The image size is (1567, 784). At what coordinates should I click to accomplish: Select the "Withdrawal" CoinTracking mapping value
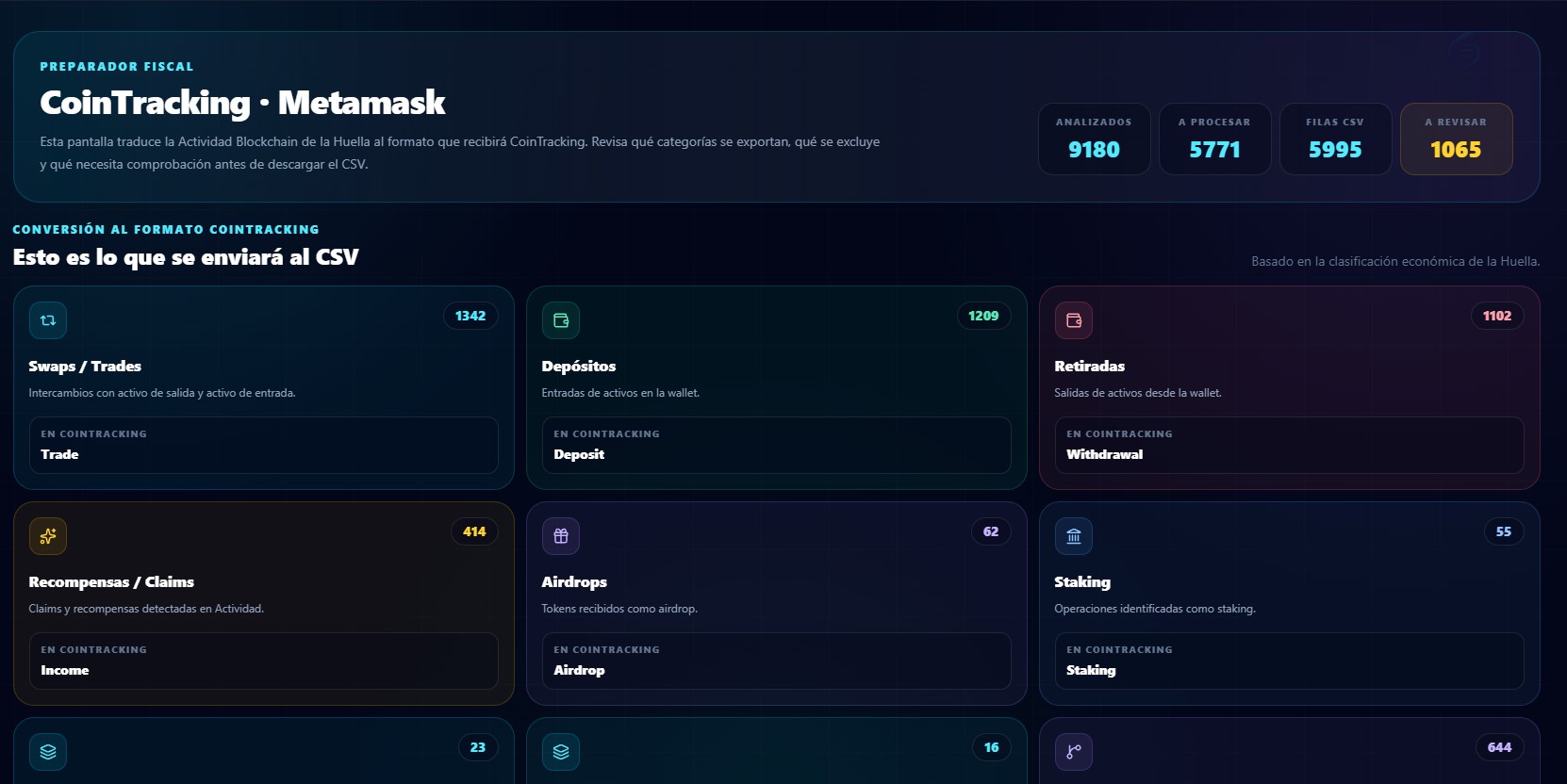point(1104,454)
